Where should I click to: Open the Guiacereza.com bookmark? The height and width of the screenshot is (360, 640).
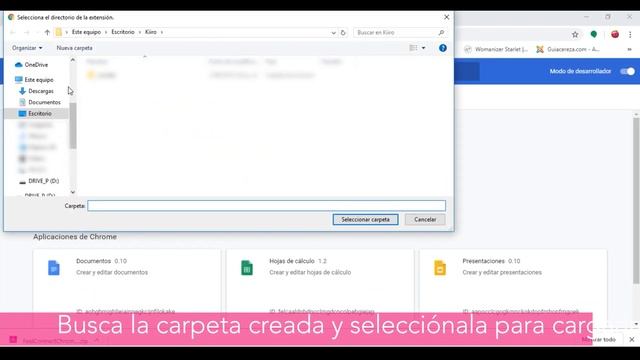click(568, 49)
